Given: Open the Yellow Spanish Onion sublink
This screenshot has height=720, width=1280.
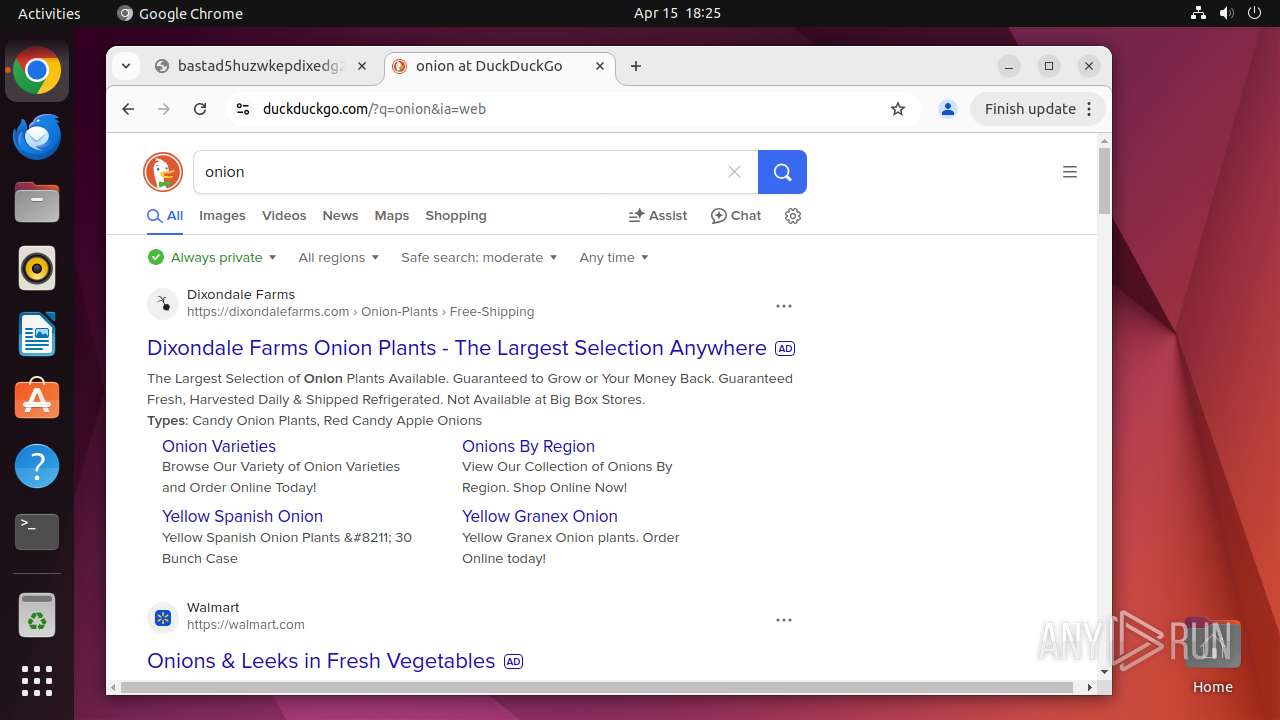Looking at the screenshot, I should [242, 516].
